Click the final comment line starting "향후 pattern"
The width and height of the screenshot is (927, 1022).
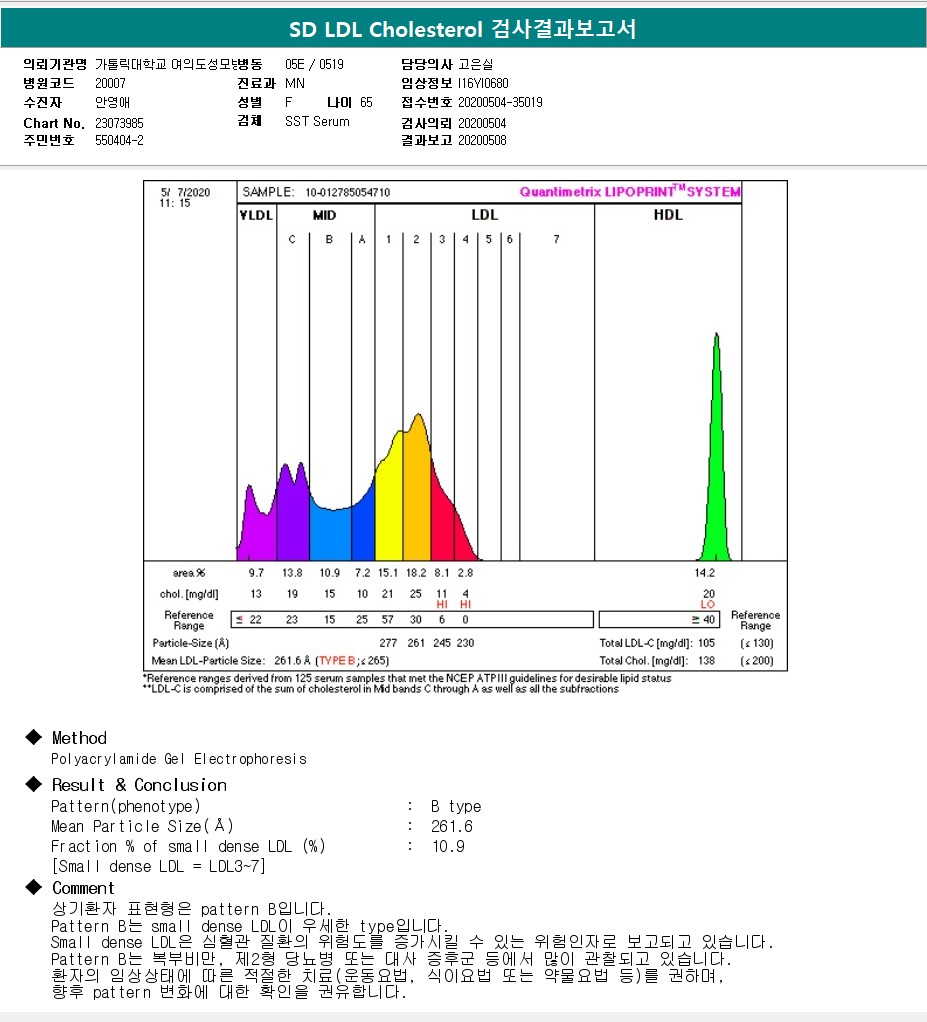click(229, 992)
